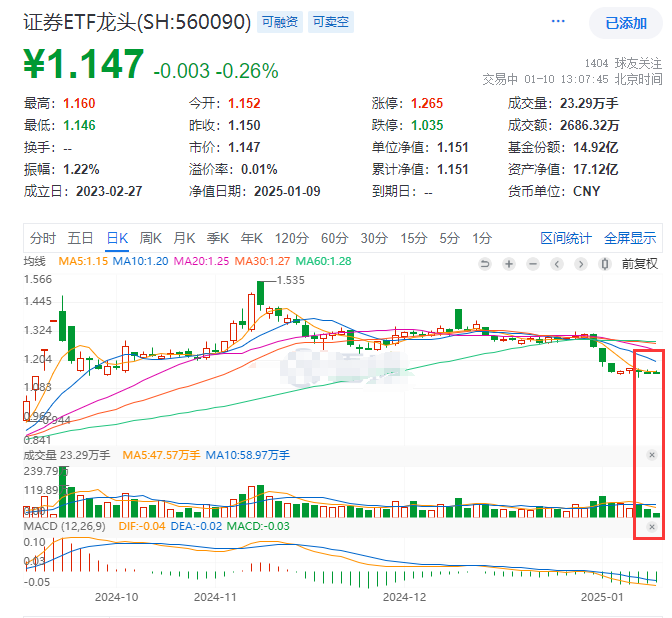Screen dimensions: 672x618
Task: Toggle candlestick chart style icon
Action: (604, 264)
